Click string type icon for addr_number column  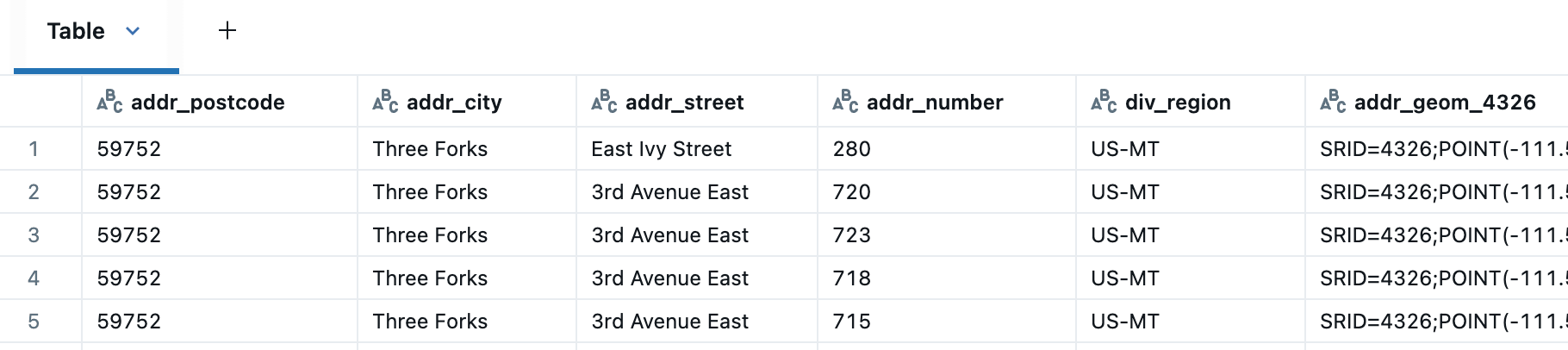[x=845, y=102]
